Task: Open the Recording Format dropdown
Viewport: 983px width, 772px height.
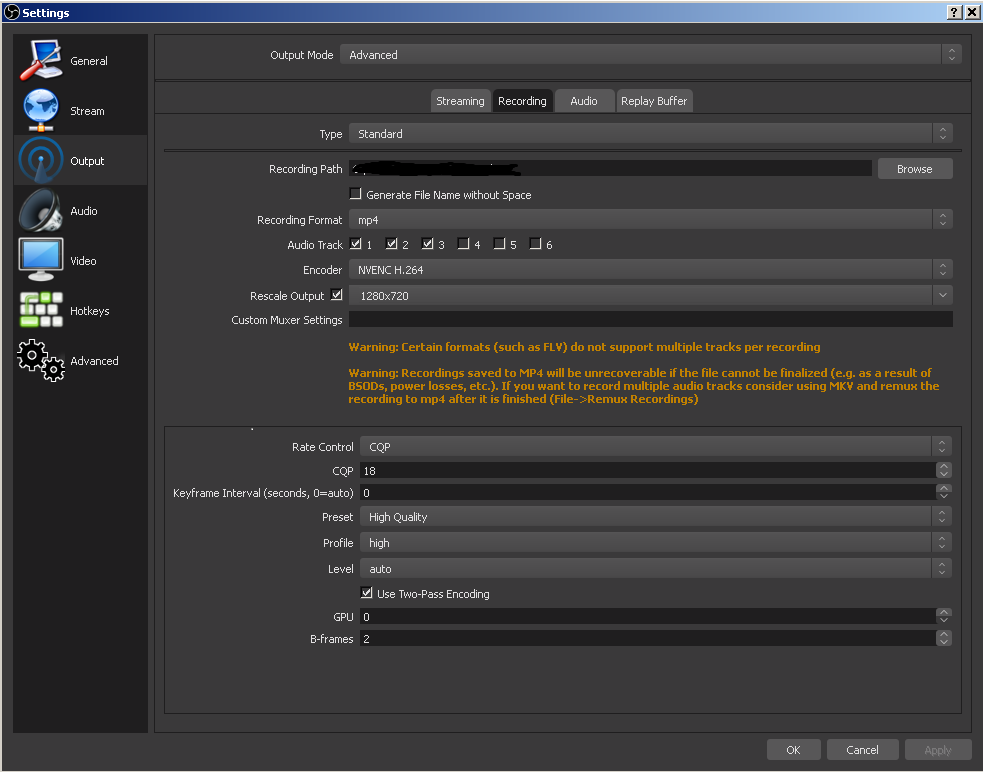Action: [x=649, y=219]
